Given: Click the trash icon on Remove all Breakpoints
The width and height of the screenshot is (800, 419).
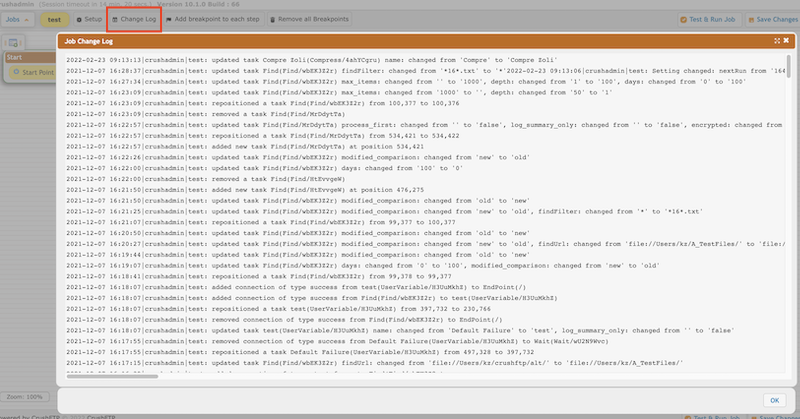Looking at the screenshot, I should (272, 19).
